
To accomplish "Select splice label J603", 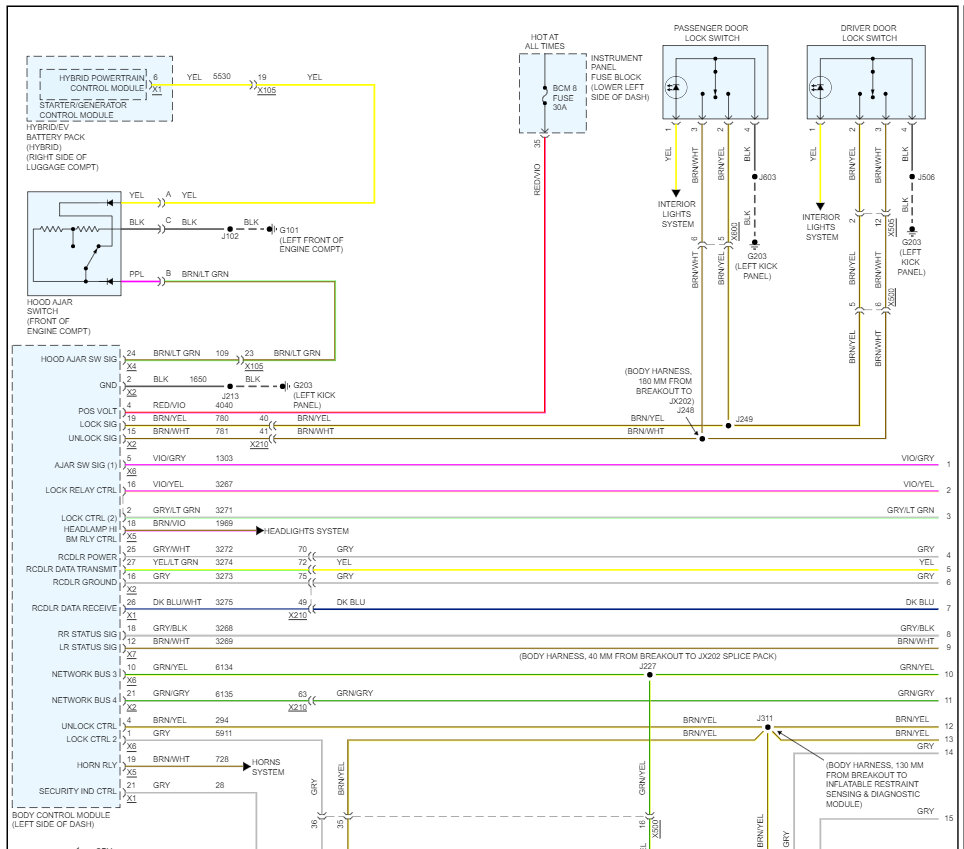I will (x=767, y=177).
